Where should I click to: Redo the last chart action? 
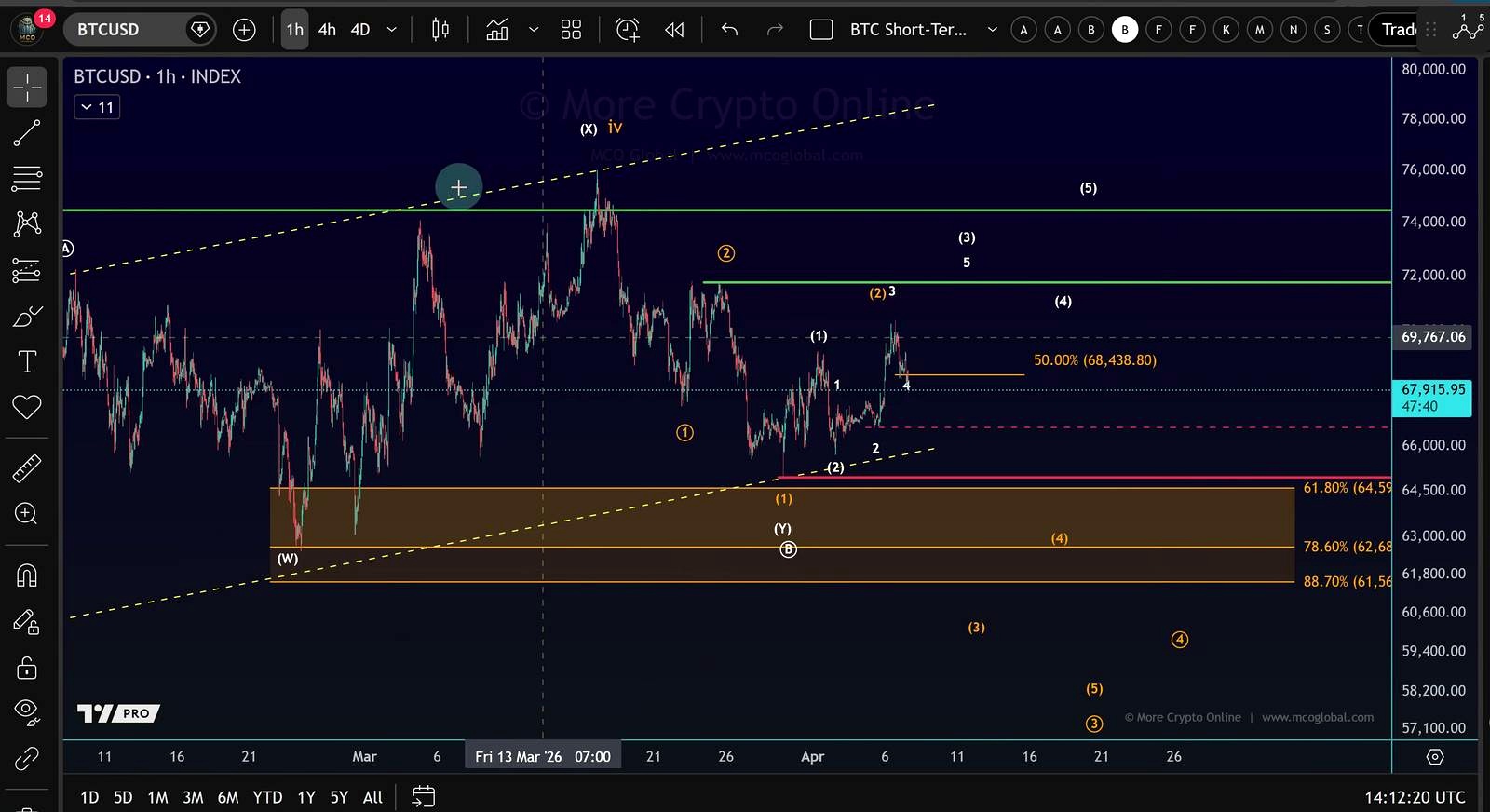(x=775, y=30)
